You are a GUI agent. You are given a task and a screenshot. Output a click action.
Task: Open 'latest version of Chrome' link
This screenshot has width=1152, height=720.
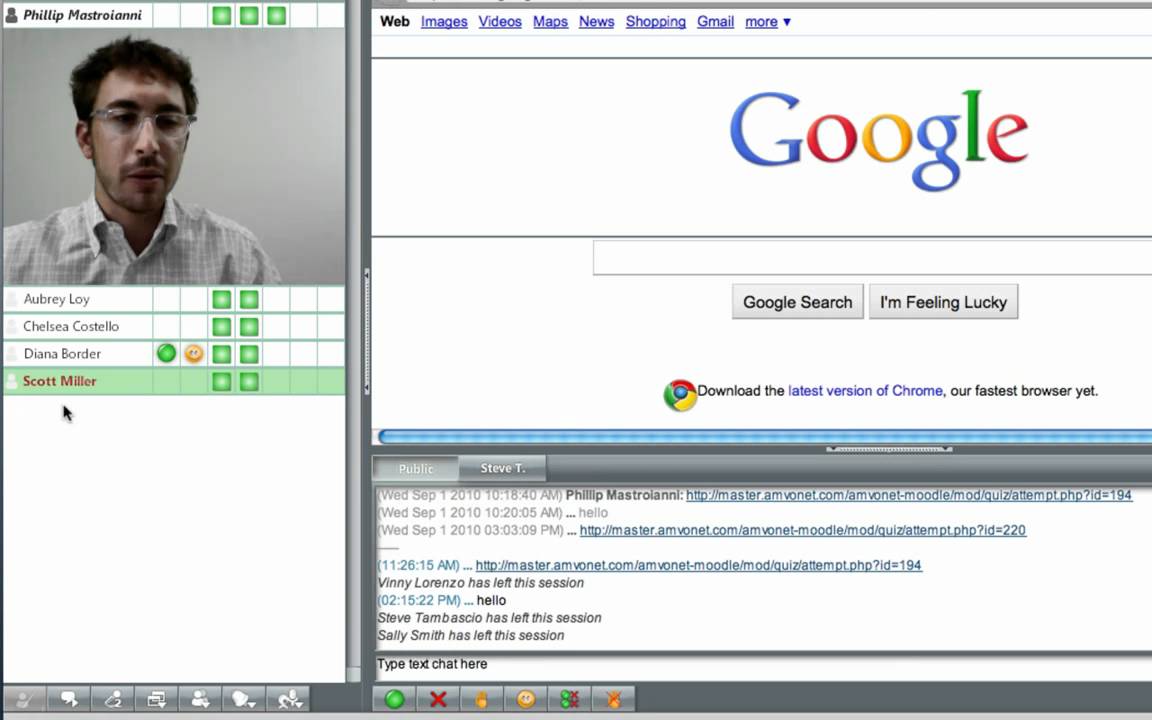(865, 391)
